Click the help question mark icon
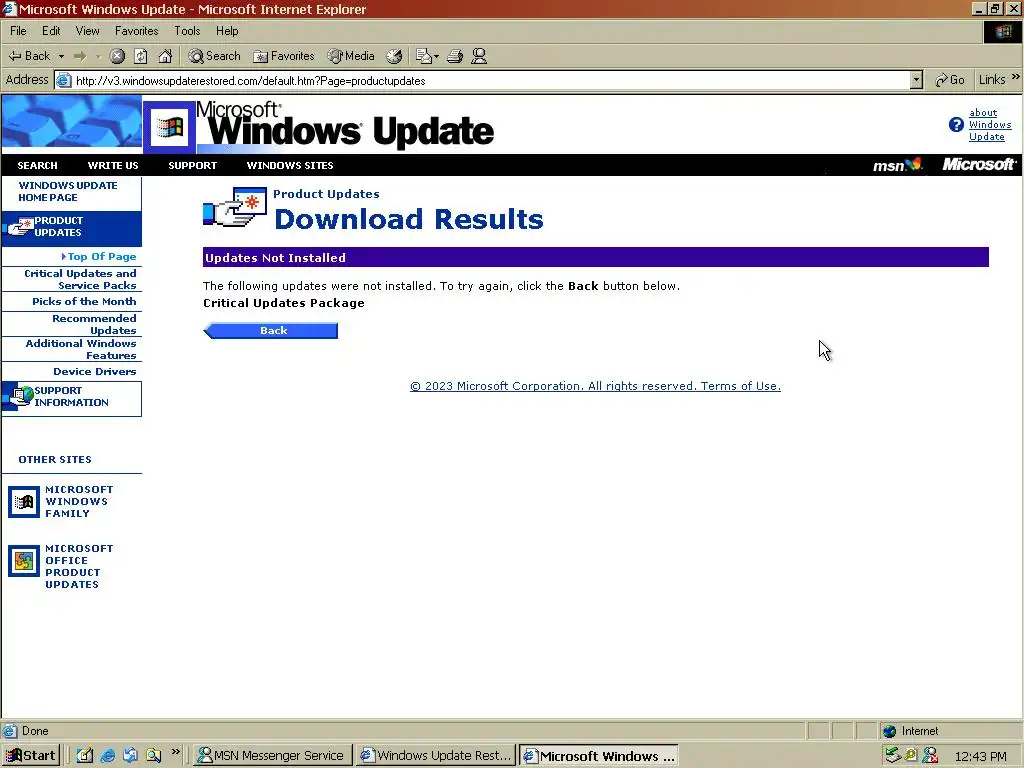 tap(956, 125)
